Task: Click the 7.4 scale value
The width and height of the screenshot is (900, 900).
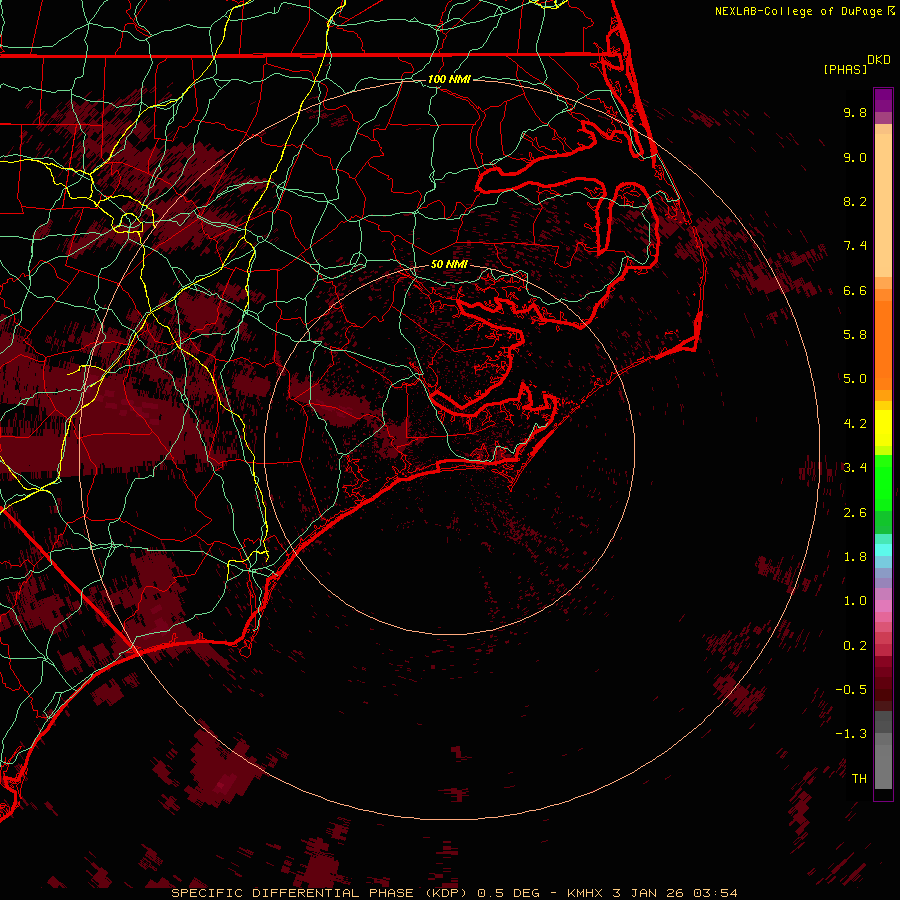Action: tap(855, 246)
